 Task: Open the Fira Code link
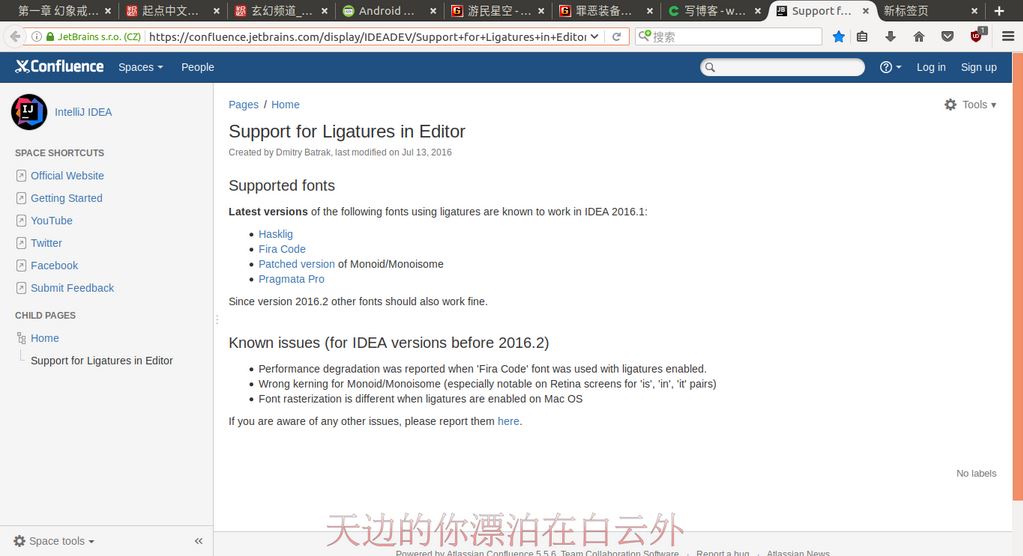(282, 249)
